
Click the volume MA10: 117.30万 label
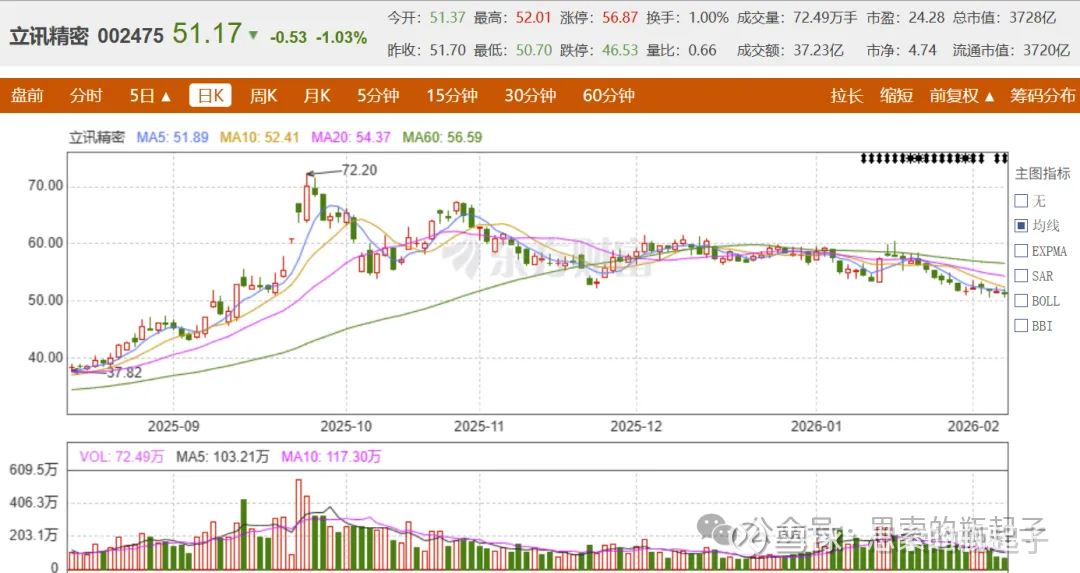tap(331, 457)
